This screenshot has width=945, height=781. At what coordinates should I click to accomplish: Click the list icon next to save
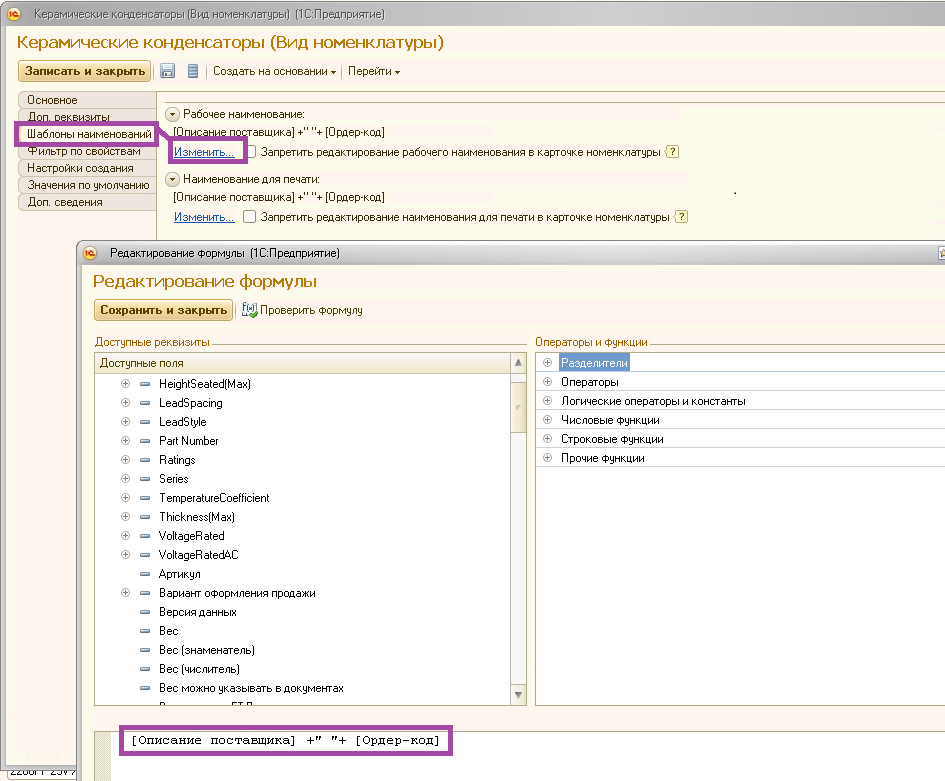(193, 71)
